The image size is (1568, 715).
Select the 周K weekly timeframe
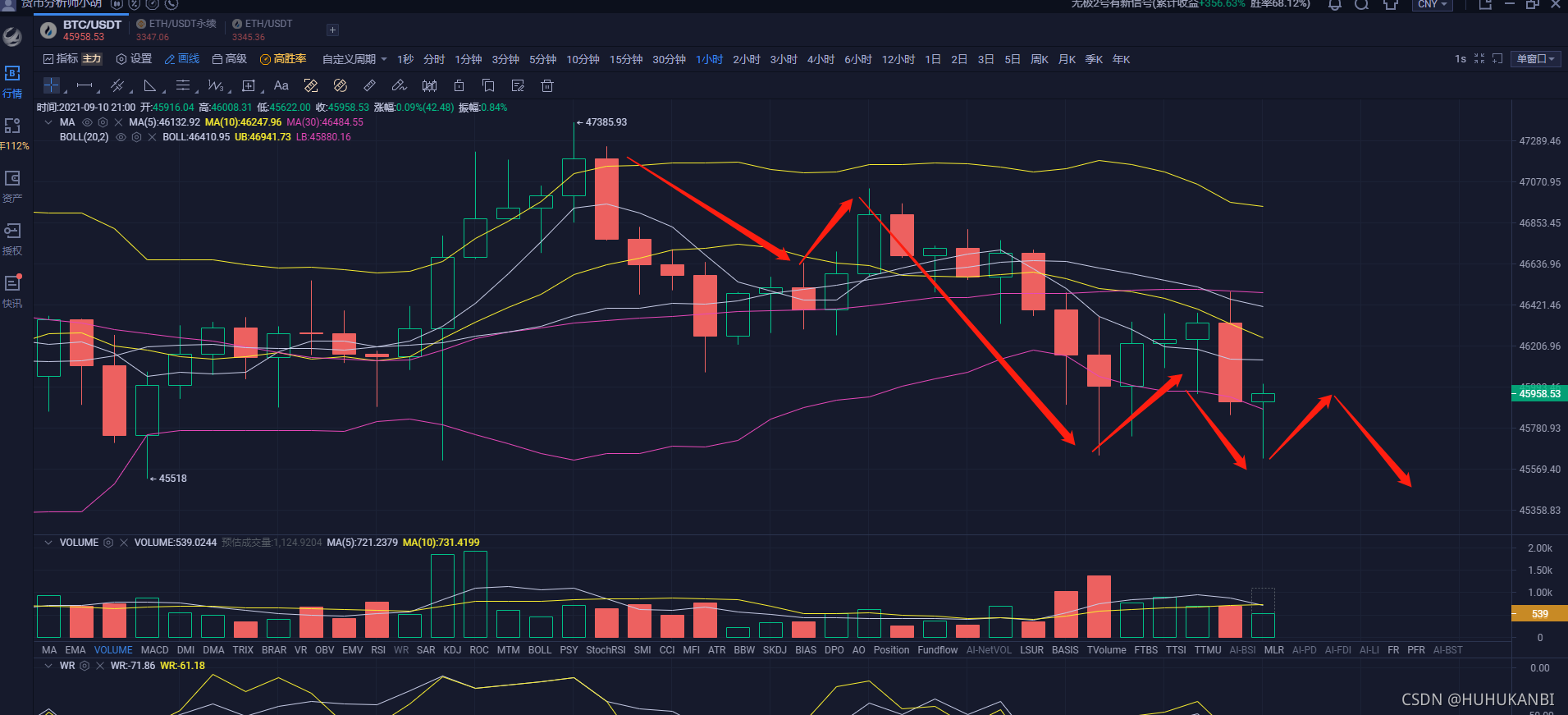pos(1040,59)
